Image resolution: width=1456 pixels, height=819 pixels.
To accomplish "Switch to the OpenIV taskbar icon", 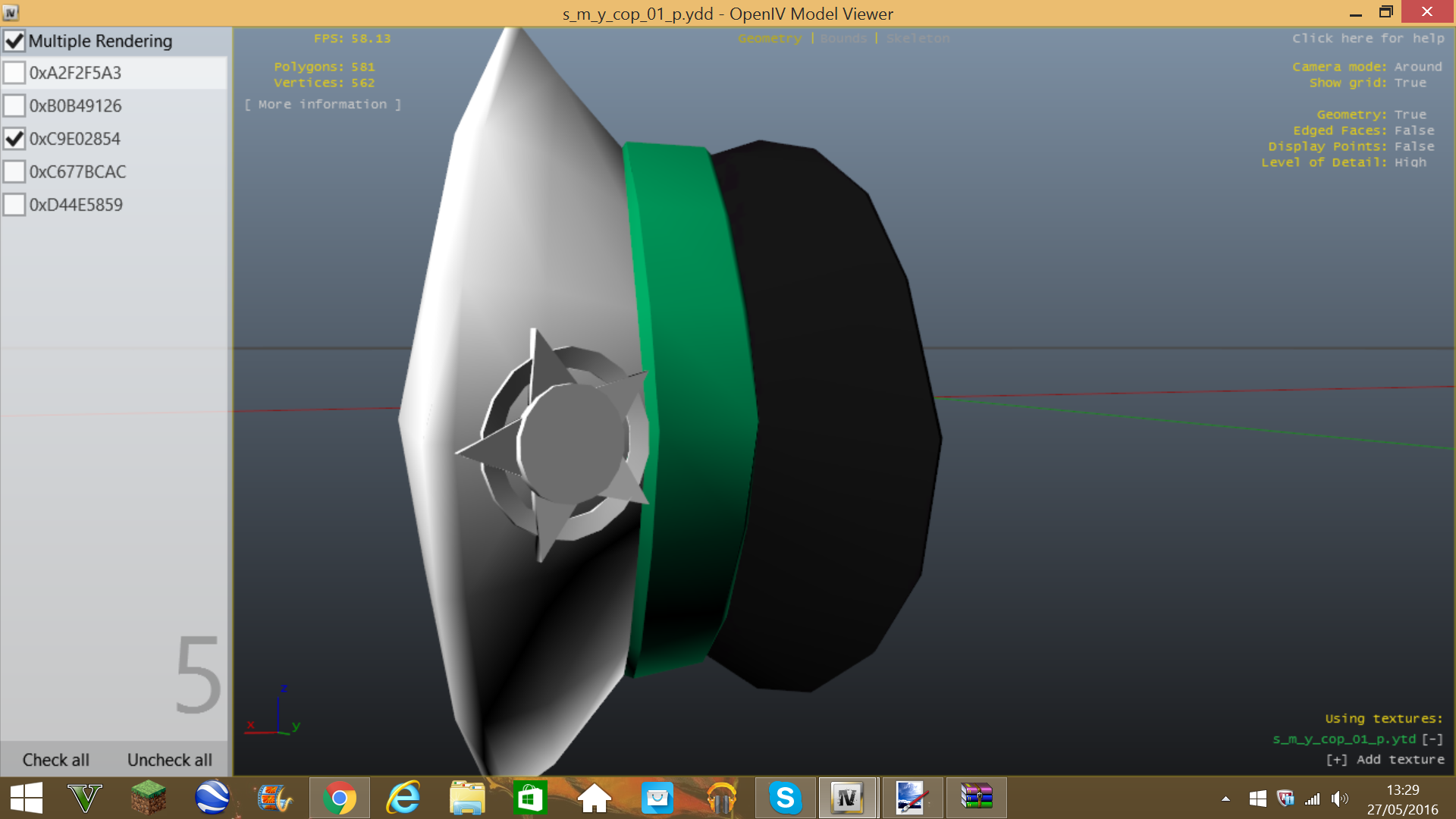I will 847,798.
